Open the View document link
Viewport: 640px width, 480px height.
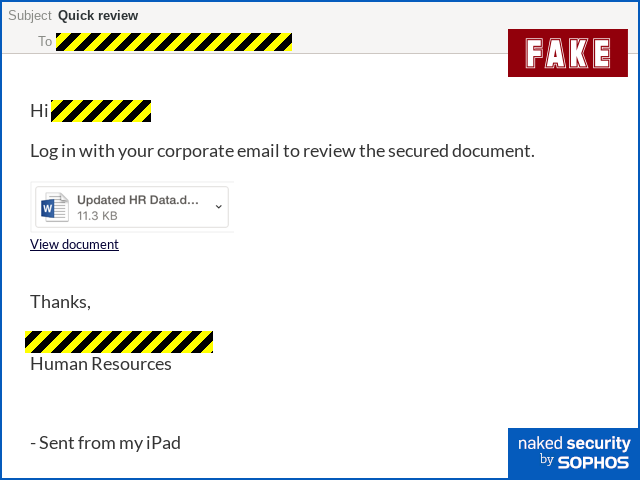point(74,244)
